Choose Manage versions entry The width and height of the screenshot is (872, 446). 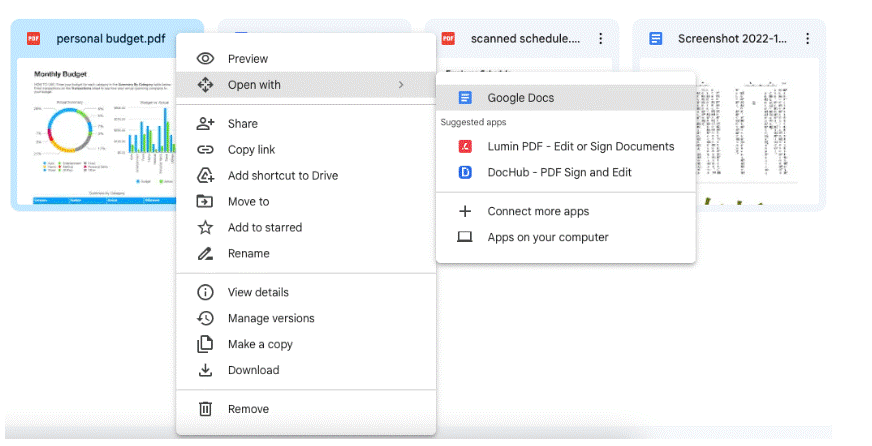click(x=306, y=318)
